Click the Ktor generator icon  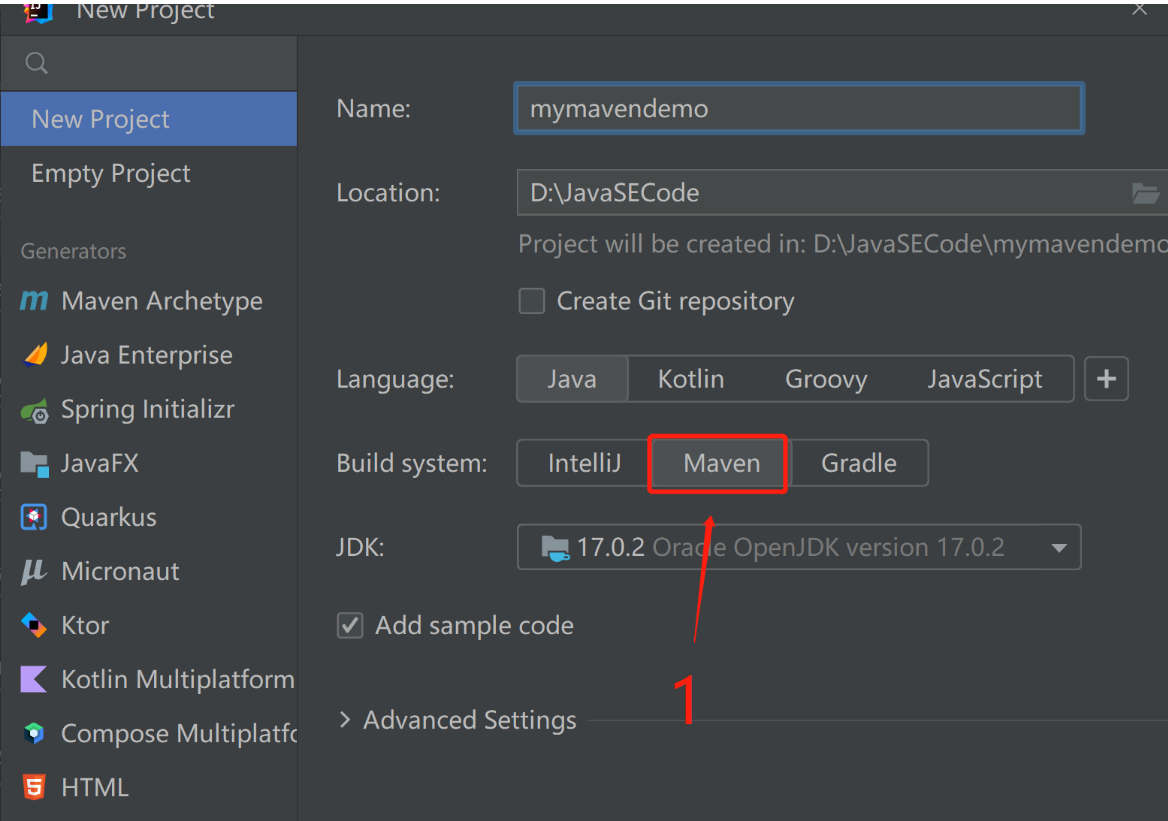(x=35, y=626)
